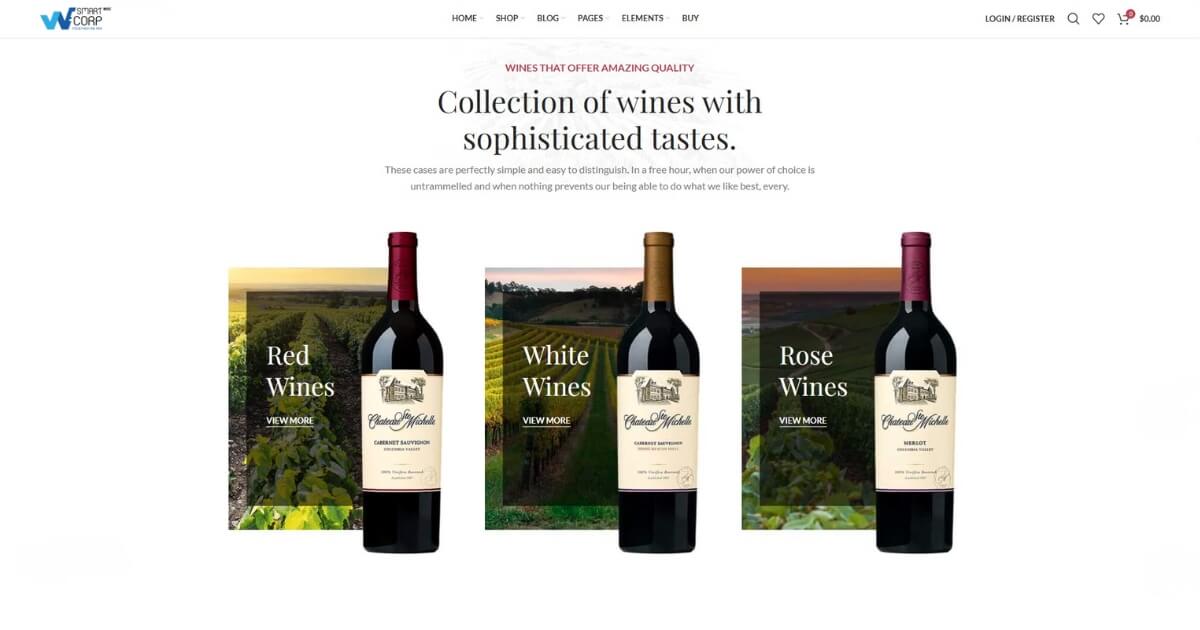This screenshot has width=1200, height=630.
Task: Expand the Shop menu dropdown
Action: click(510, 18)
